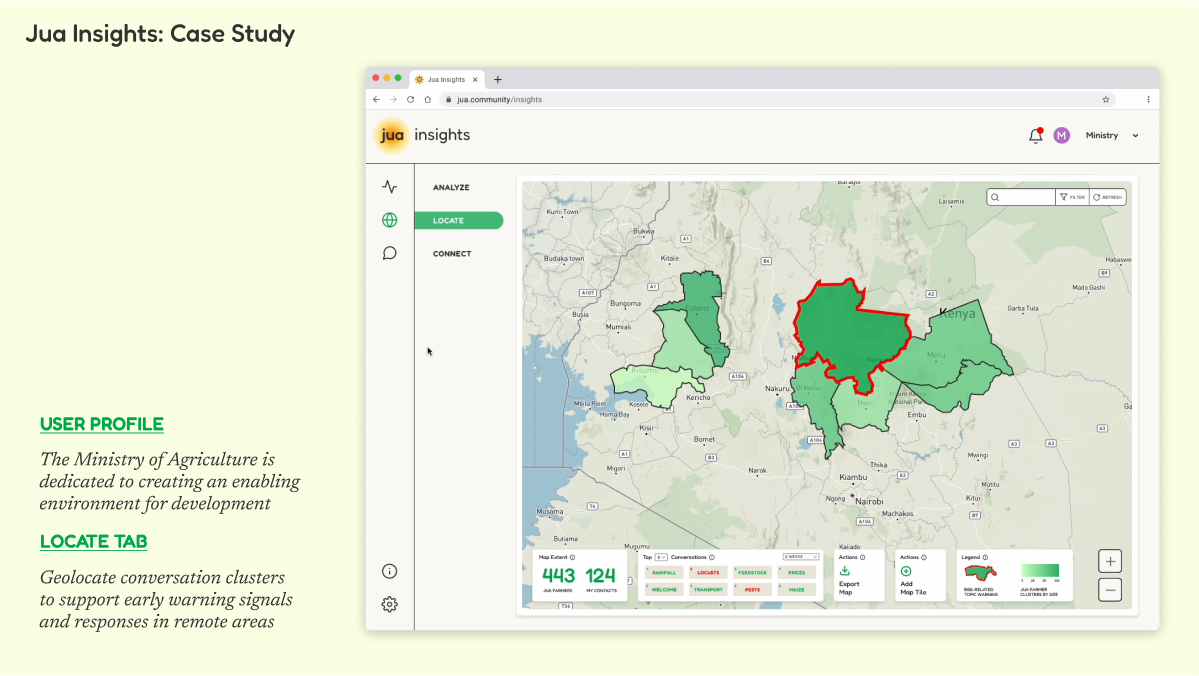Click the Add Map Tile button label
Viewport: 1199px width, 676px height.
pos(913,588)
